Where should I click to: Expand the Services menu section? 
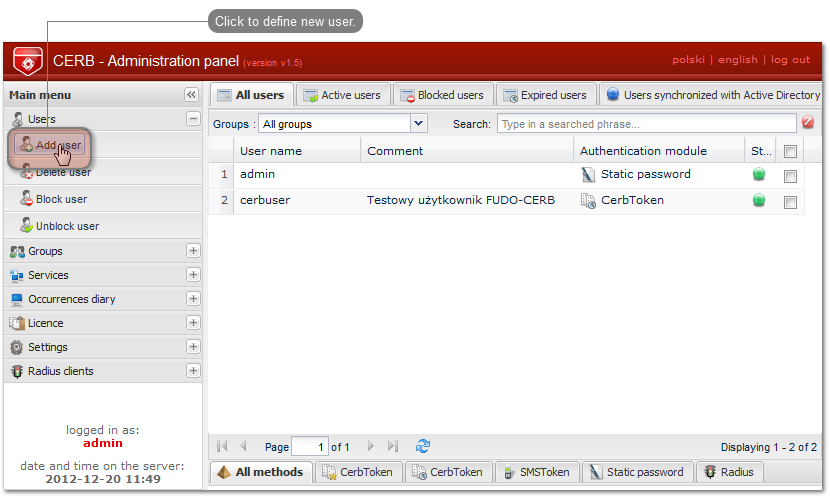pos(193,275)
